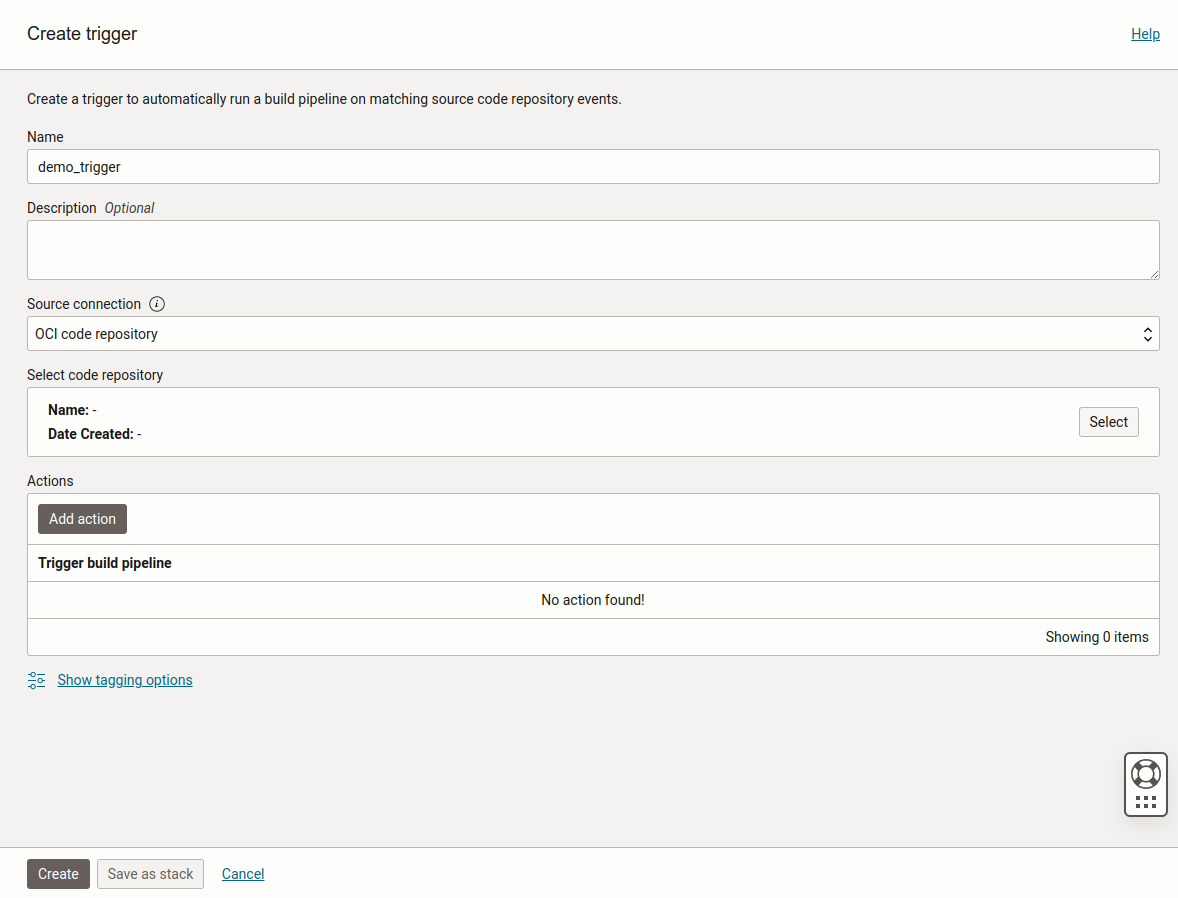Screen dimensions: 1178x898
Task: Expand Show tagging options
Action: pyautogui.click(x=125, y=680)
